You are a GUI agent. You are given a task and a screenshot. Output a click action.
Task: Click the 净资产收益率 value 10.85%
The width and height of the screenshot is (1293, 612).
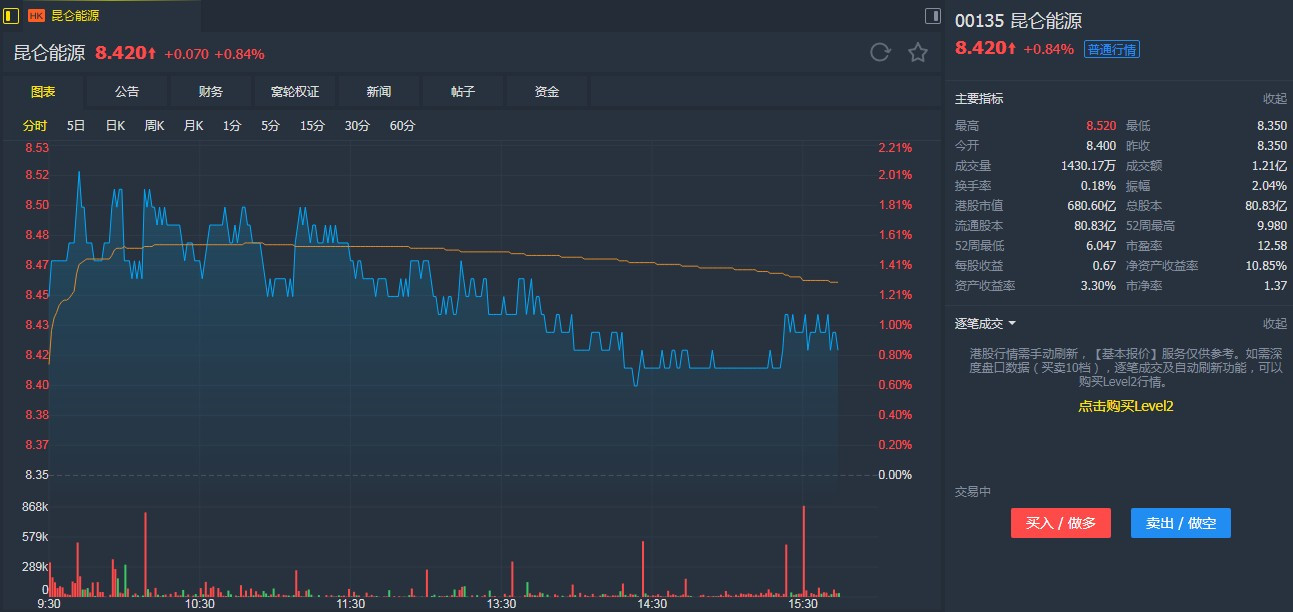[1267, 265]
